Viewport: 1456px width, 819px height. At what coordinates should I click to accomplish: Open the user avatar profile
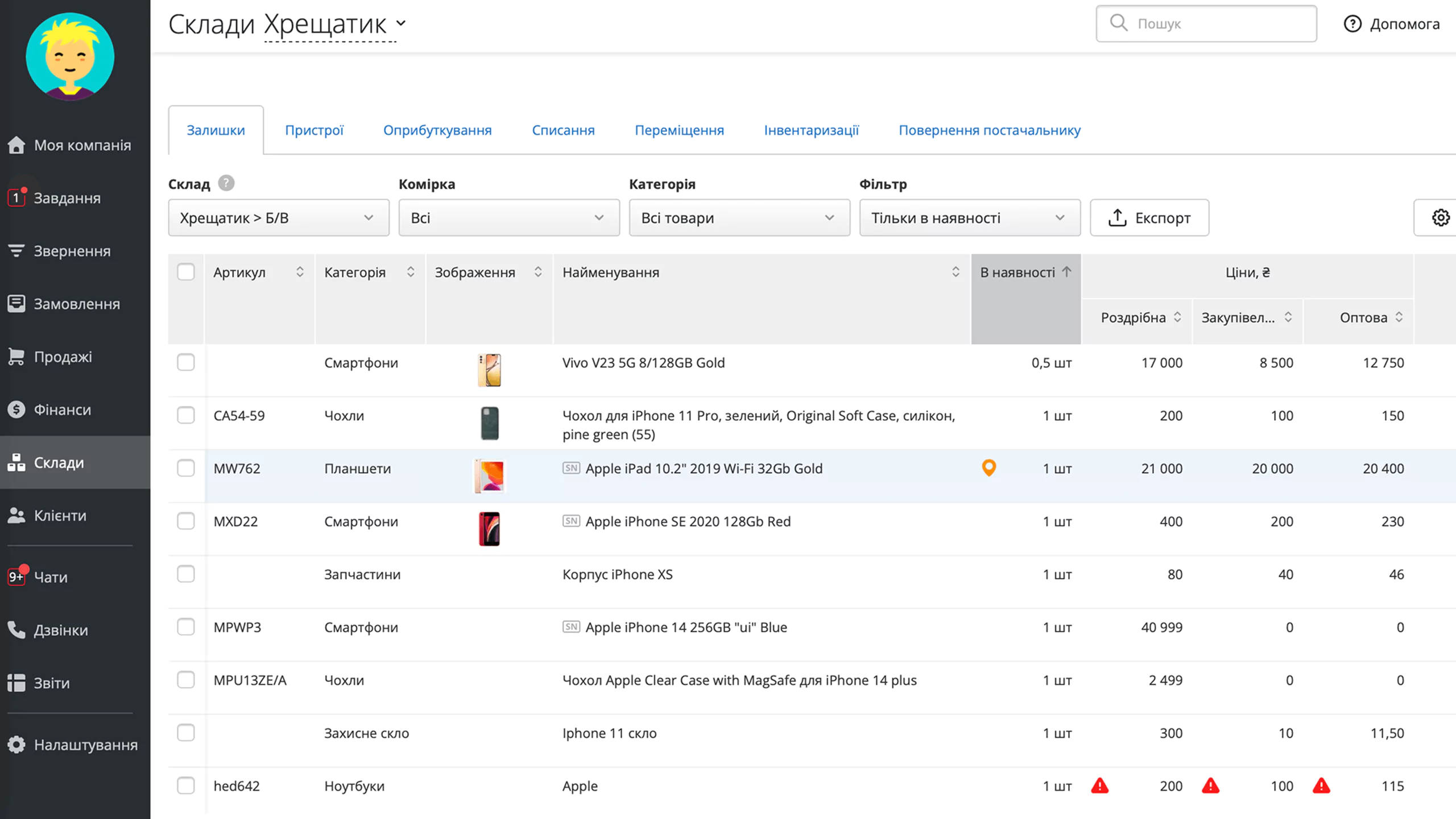[x=70, y=56]
